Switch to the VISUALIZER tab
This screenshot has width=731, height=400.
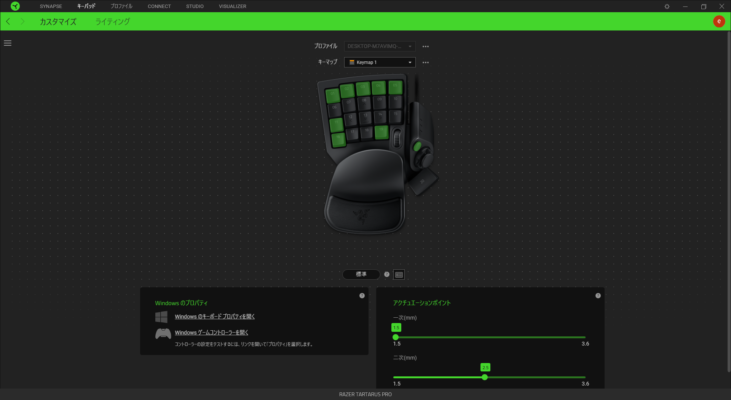coord(232,7)
